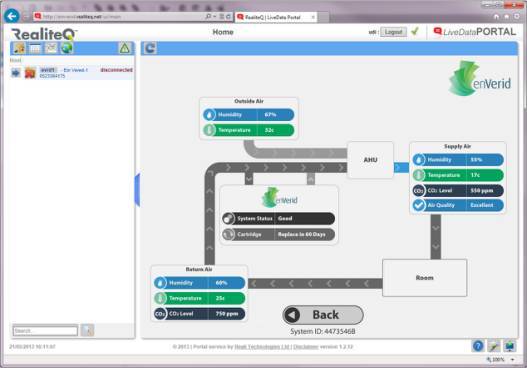This screenshot has height=368, width=527.
Task: Click the monitor icon at bottom right
Action: click(510, 346)
